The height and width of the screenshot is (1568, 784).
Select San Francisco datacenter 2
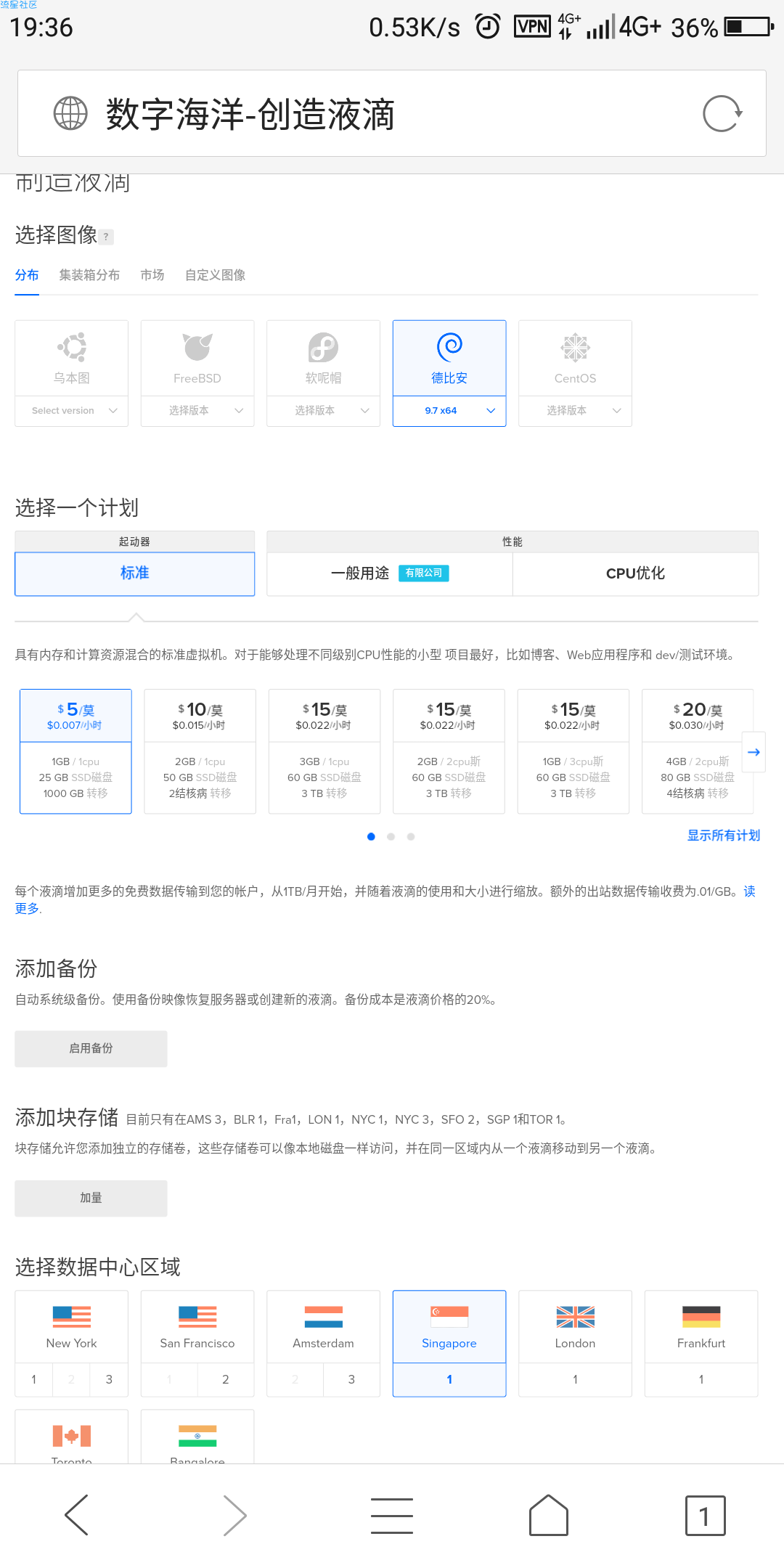coord(226,1379)
